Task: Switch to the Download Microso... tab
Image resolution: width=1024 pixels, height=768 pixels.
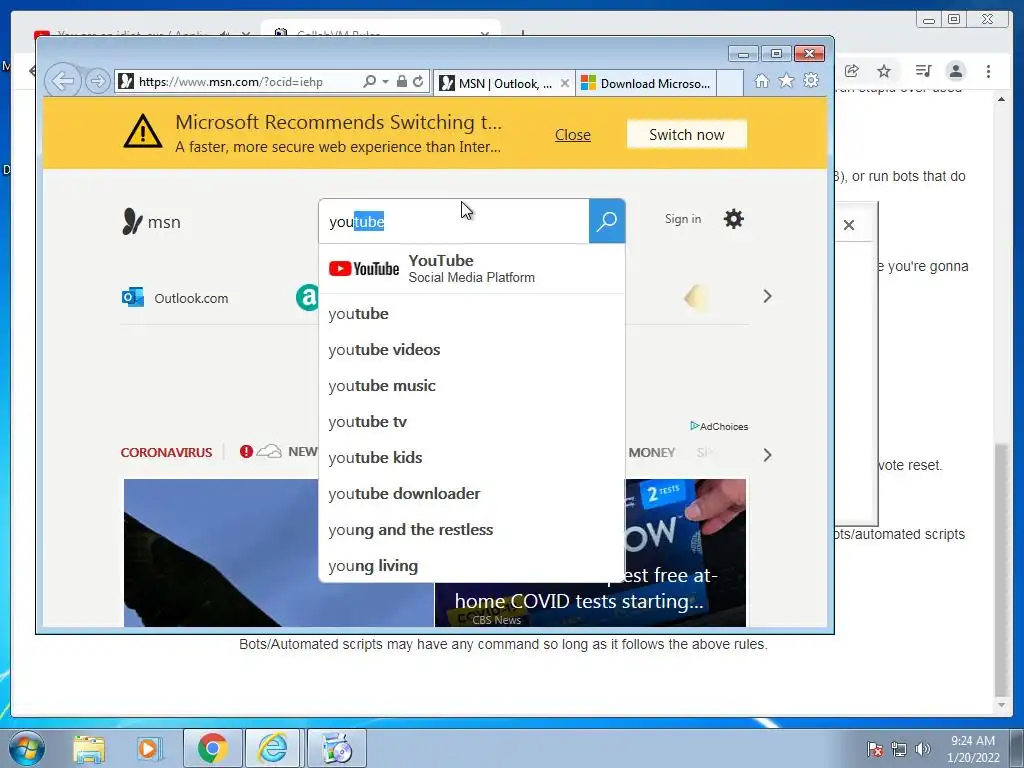Action: 647,84
